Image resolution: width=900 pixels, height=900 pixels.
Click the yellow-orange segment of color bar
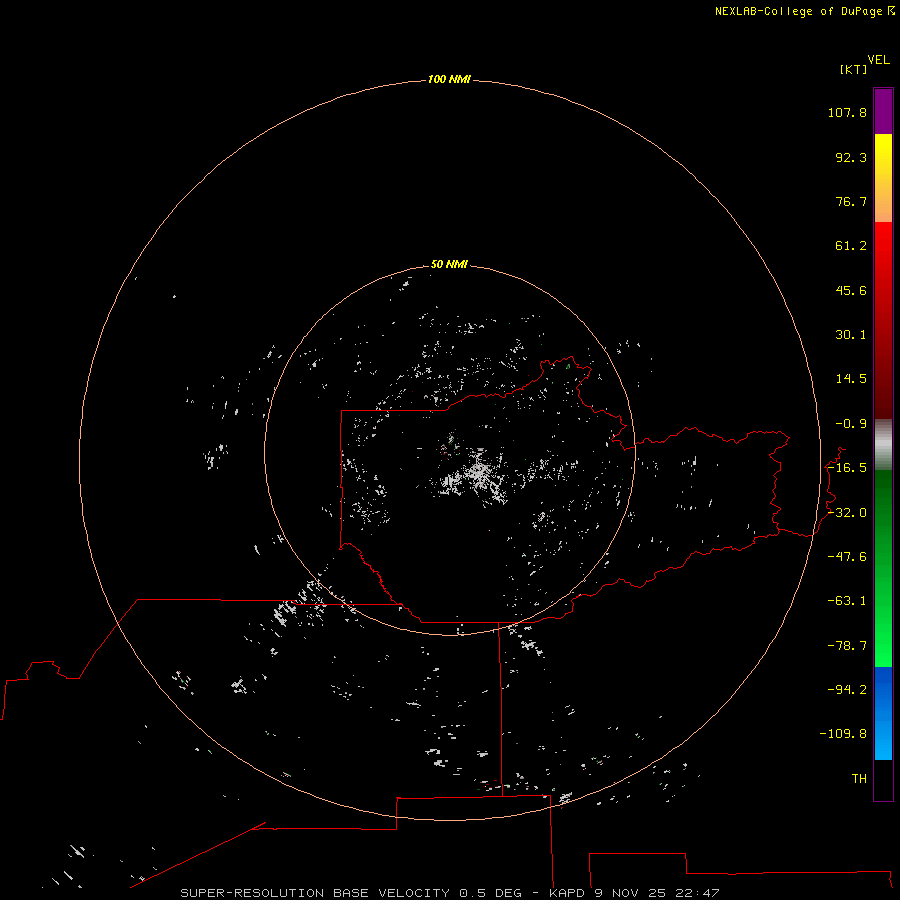(883, 178)
